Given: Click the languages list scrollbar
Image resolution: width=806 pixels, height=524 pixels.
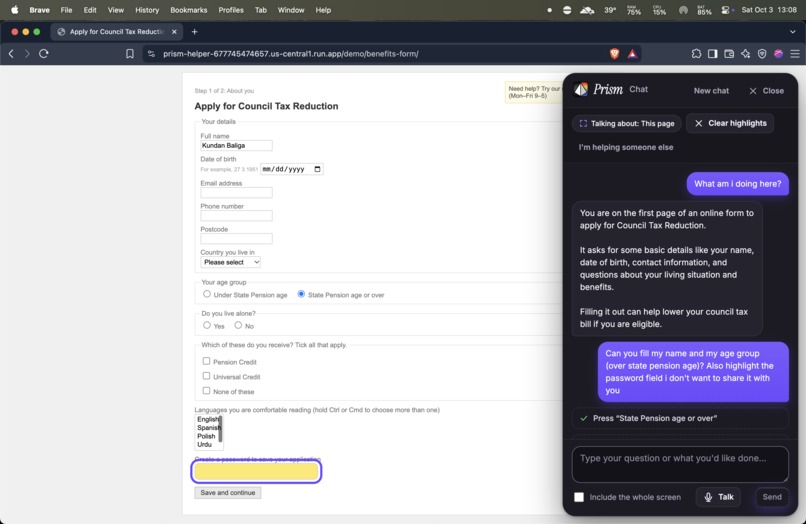Looking at the screenshot, I should (x=221, y=429).
